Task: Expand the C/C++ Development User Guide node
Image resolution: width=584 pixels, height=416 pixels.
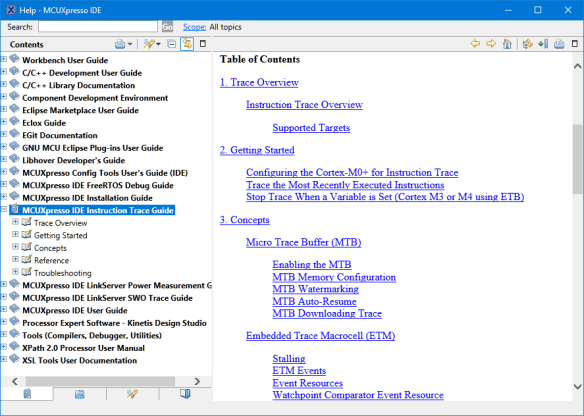Action: [x=4, y=72]
